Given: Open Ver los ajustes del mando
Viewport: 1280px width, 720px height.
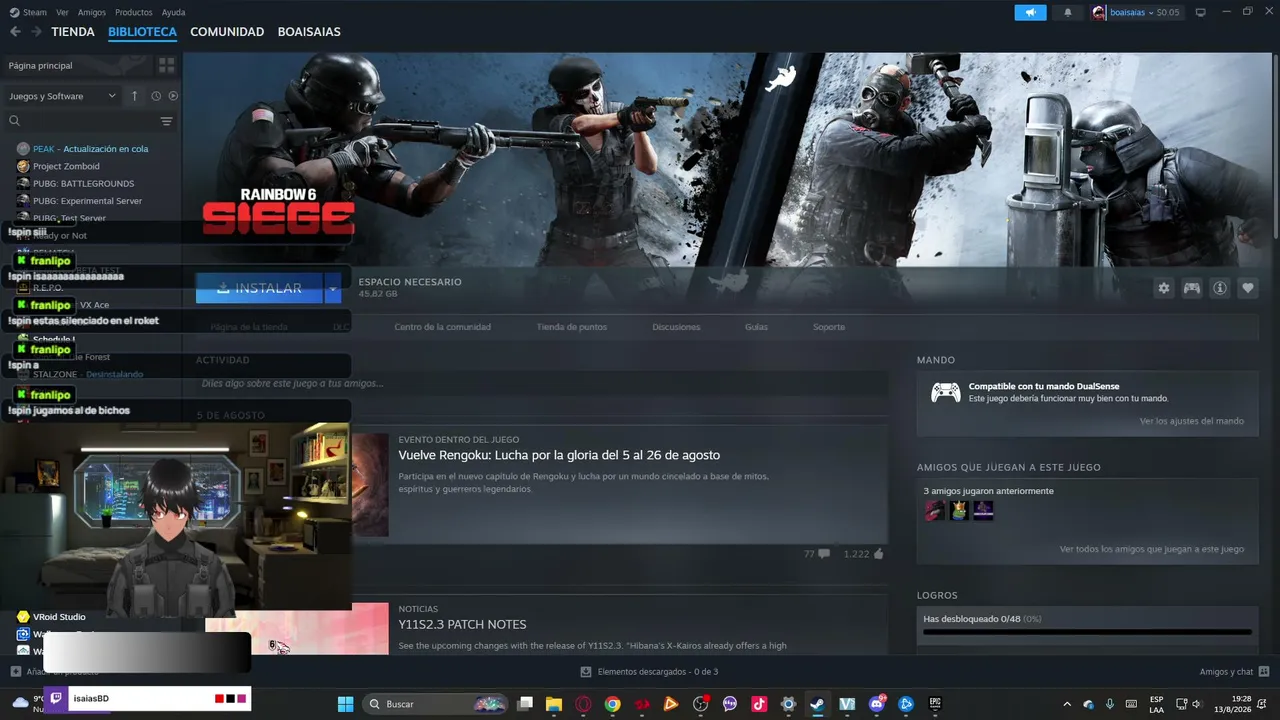Looking at the screenshot, I should [x=1192, y=421].
